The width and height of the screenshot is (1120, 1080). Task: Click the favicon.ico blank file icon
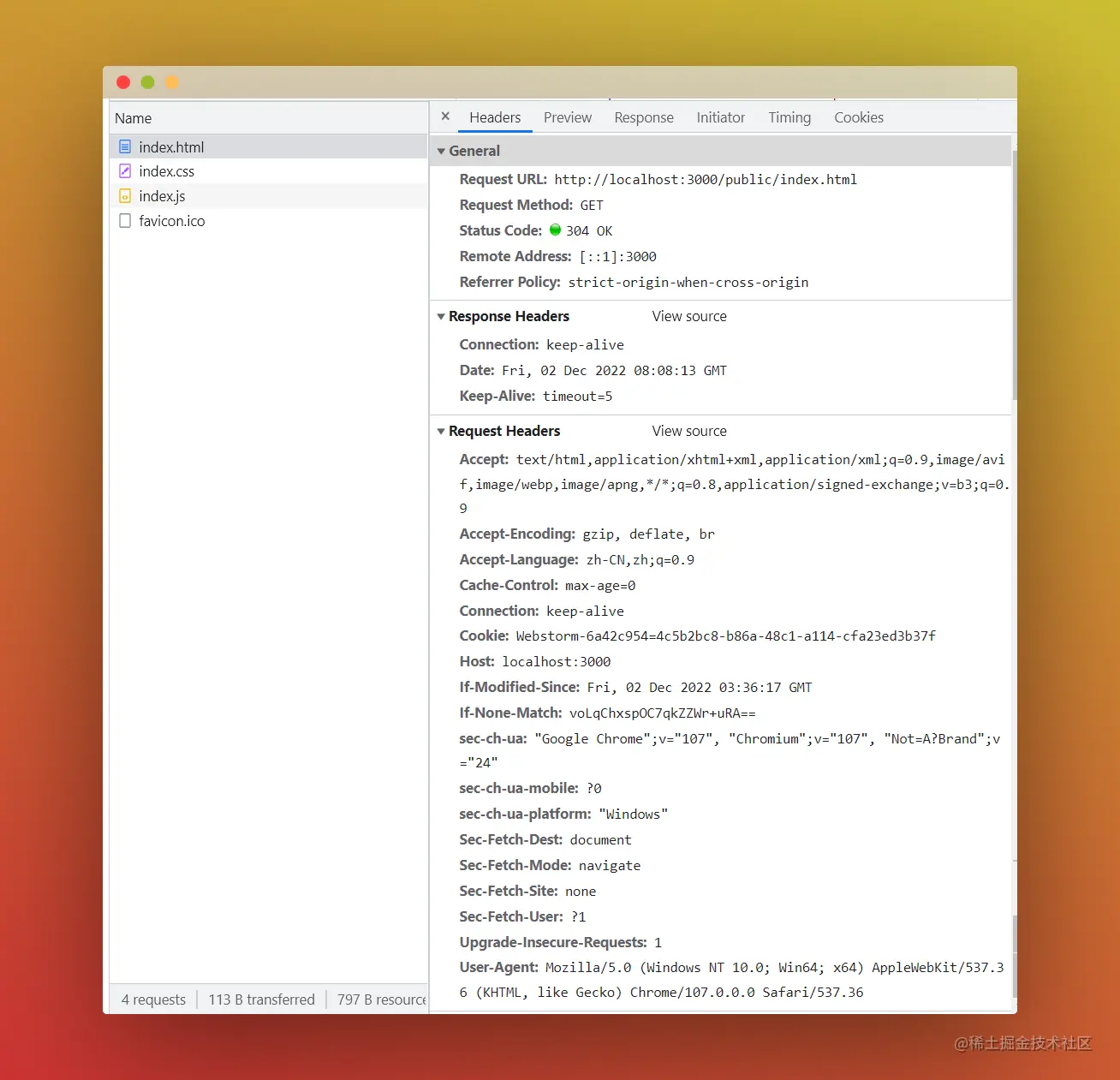(125, 221)
